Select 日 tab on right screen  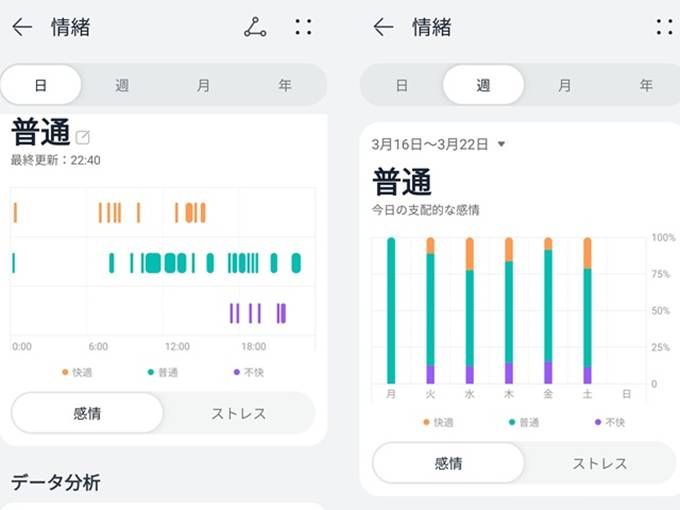coord(401,85)
